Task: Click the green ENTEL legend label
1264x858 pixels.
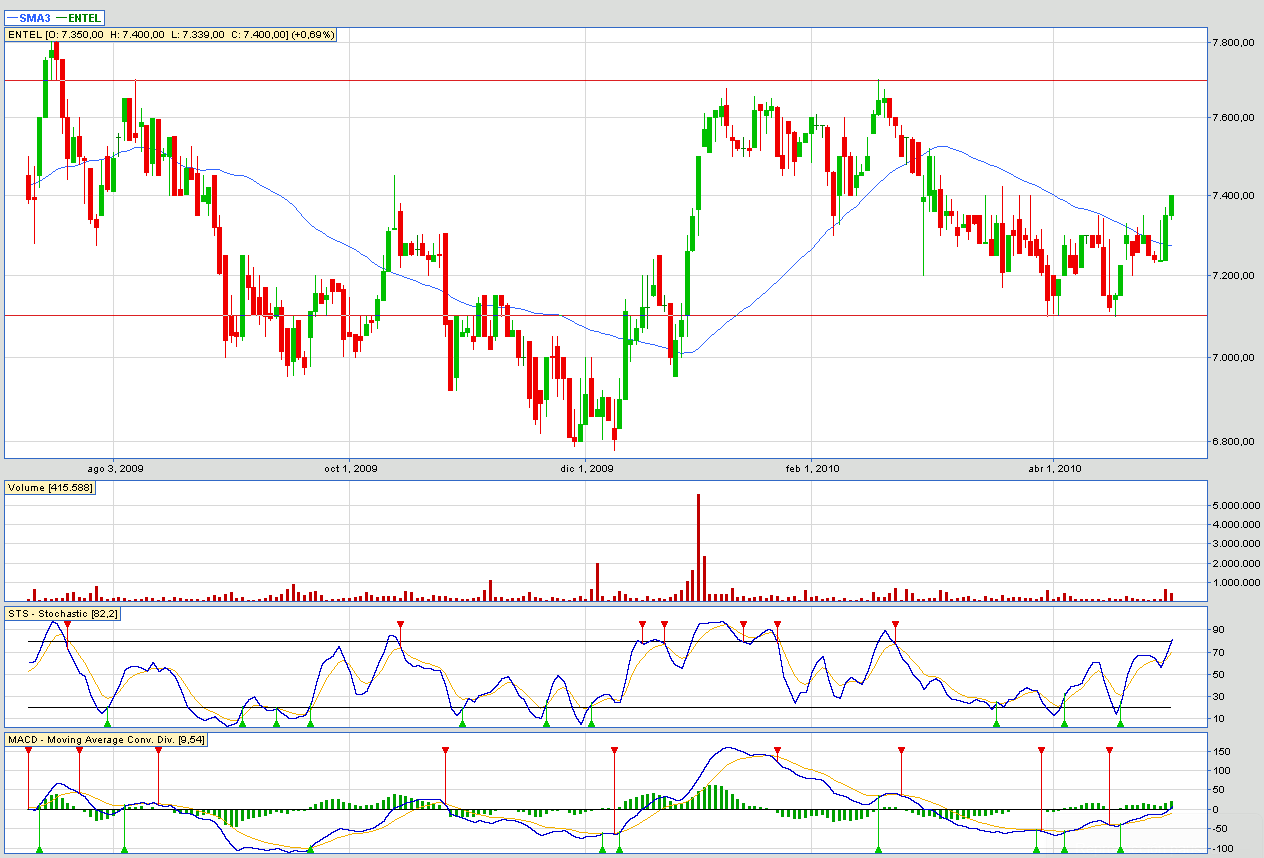Action: (x=84, y=18)
